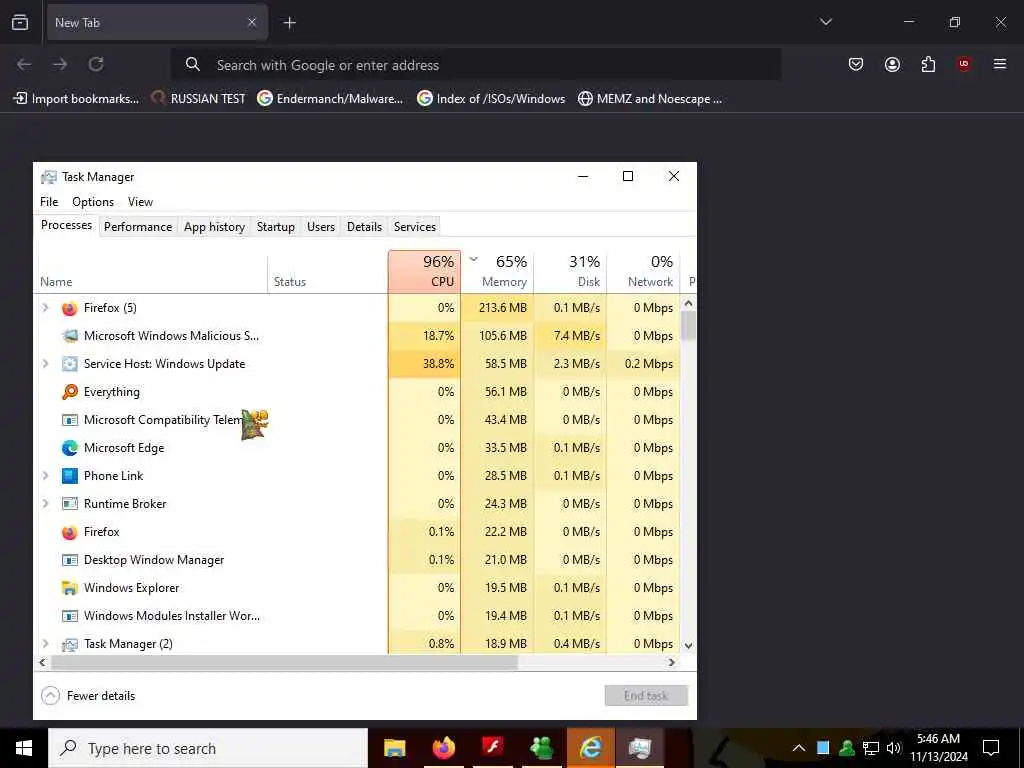Open MEMZ and Noescape bookmark
Screen dimensions: 1024x768
(650, 99)
